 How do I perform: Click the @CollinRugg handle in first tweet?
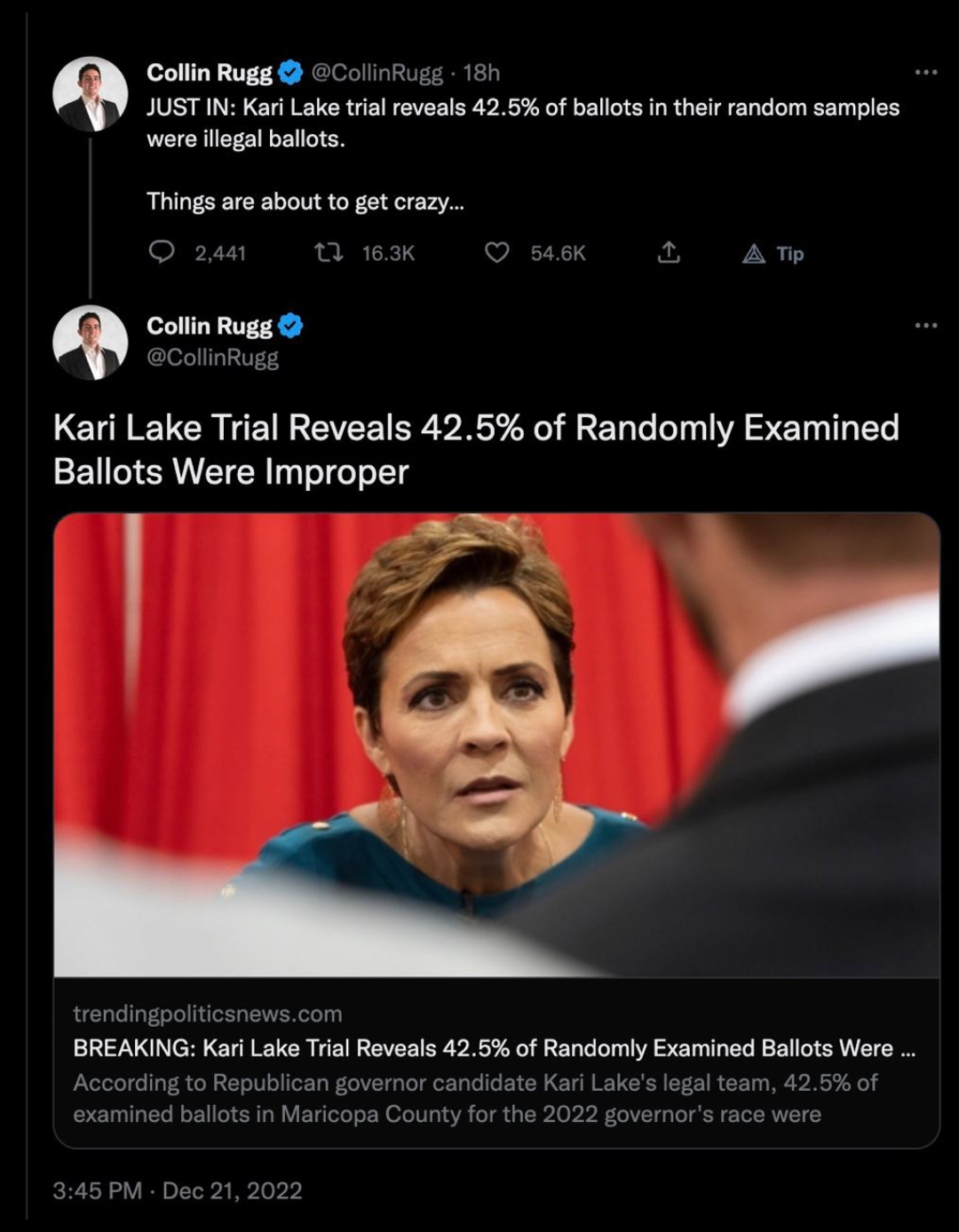tap(376, 73)
